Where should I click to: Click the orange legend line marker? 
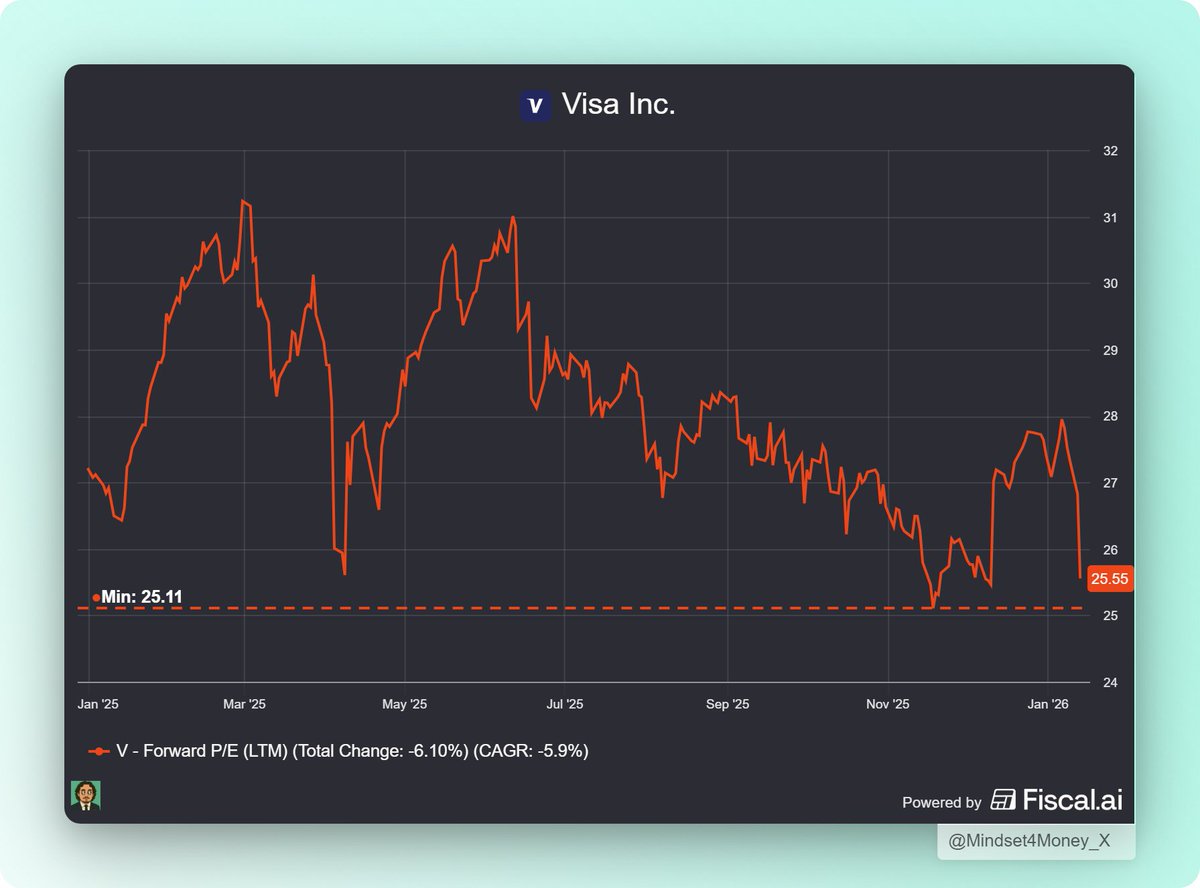[98, 750]
